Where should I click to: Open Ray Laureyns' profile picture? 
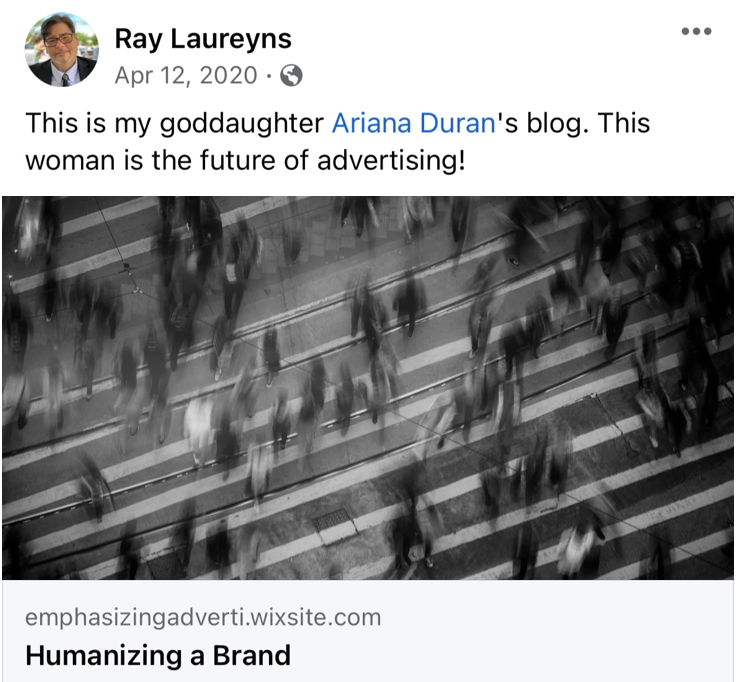tap(62, 50)
